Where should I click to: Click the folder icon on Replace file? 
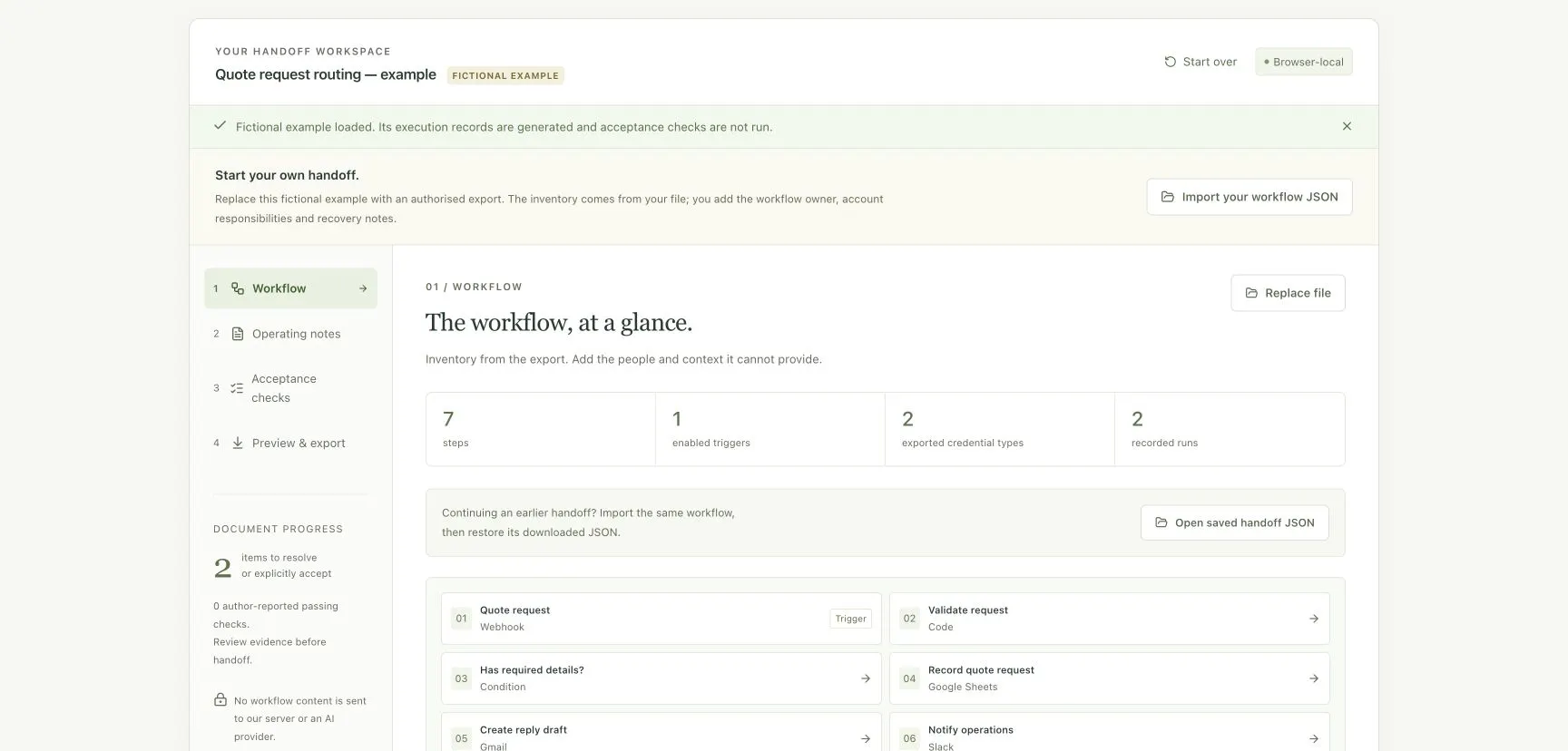pos(1251,293)
